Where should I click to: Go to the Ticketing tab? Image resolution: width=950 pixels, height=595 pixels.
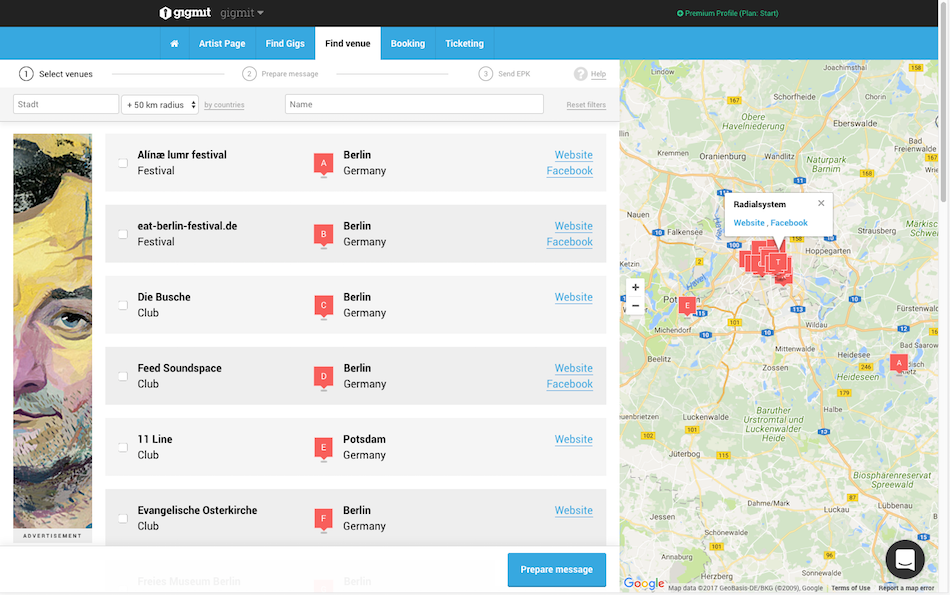tap(465, 44)
